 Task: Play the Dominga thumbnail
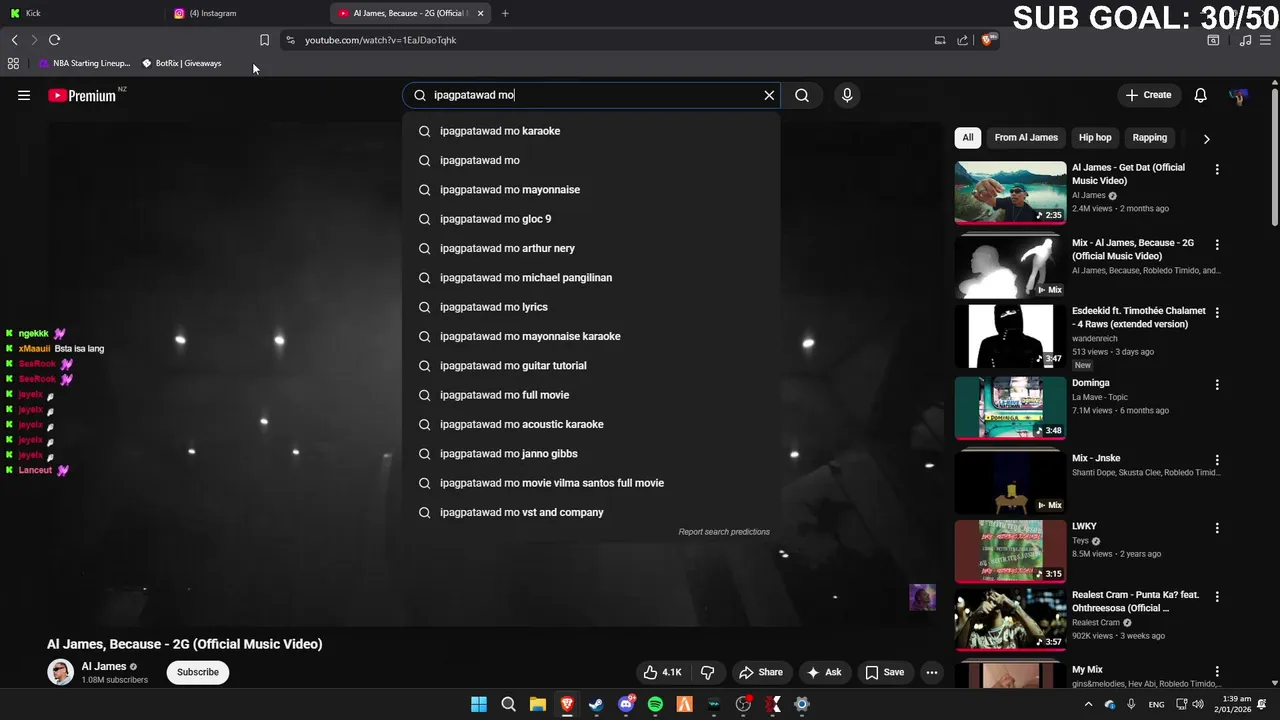tap(1010, 408)
